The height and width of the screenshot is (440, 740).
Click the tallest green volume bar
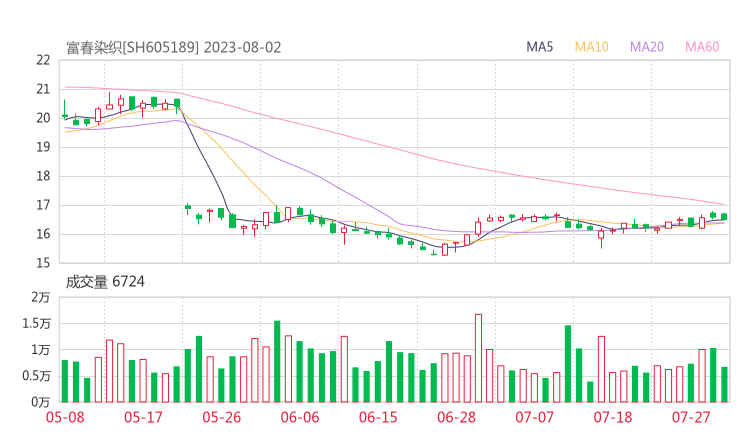[x=277, y=362]
